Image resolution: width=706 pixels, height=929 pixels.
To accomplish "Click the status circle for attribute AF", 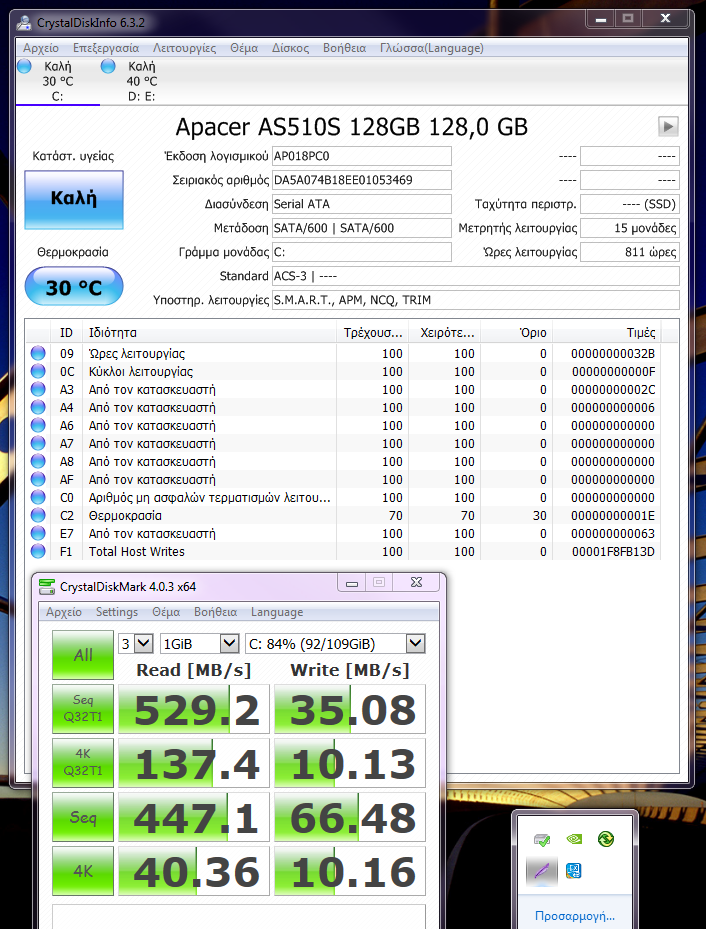I will [x=38, y=479].
